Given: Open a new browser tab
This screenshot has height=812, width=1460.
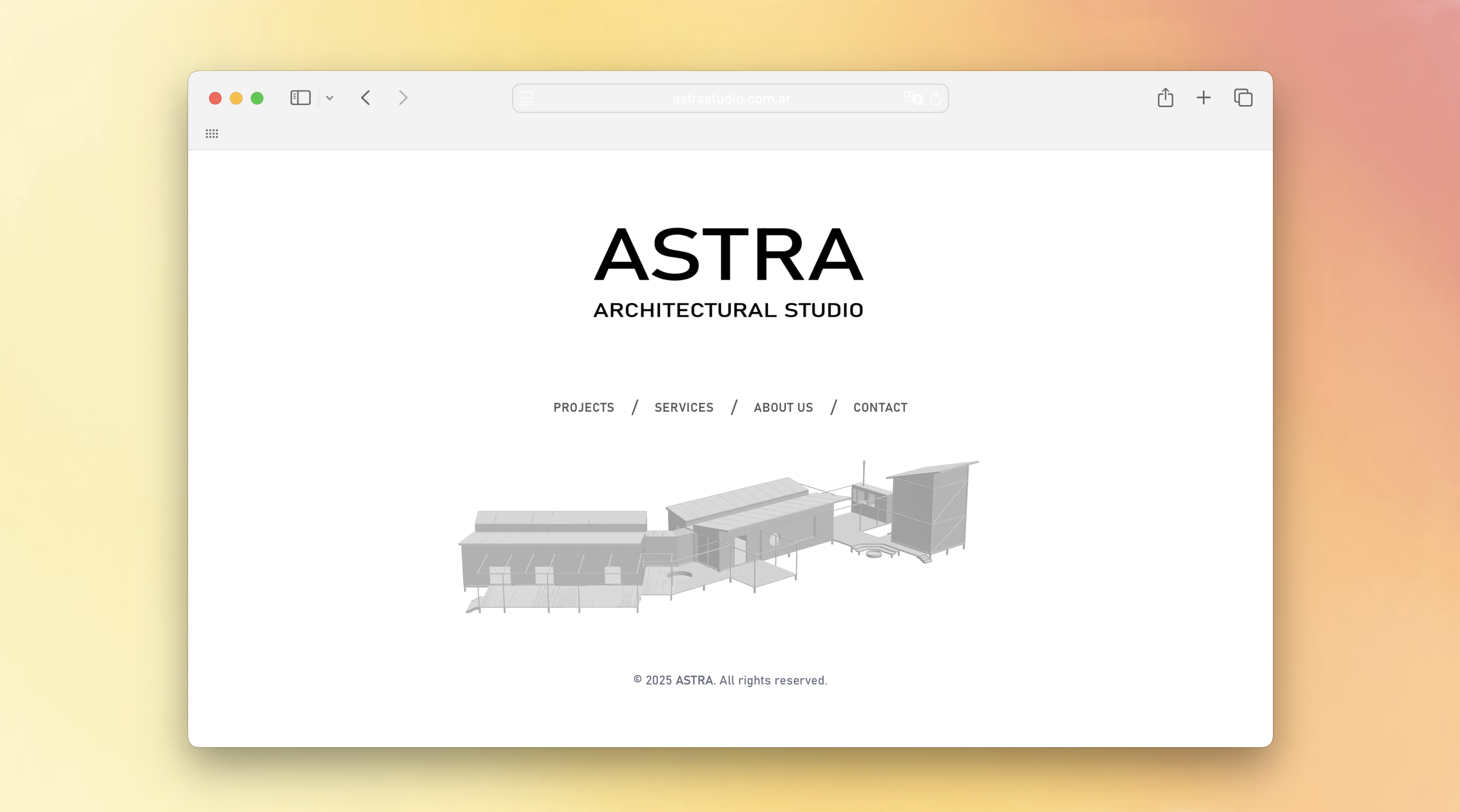Looking at the screenshot, I should [1204, 98].
